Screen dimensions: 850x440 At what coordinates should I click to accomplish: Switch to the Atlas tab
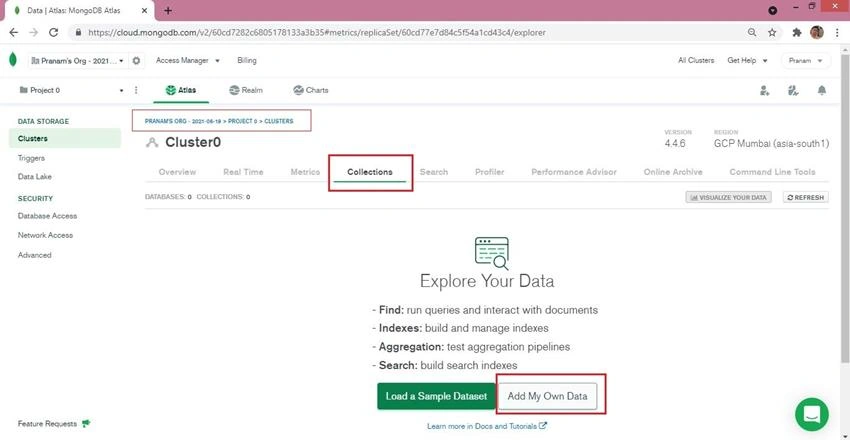click(x=181, y=90)
